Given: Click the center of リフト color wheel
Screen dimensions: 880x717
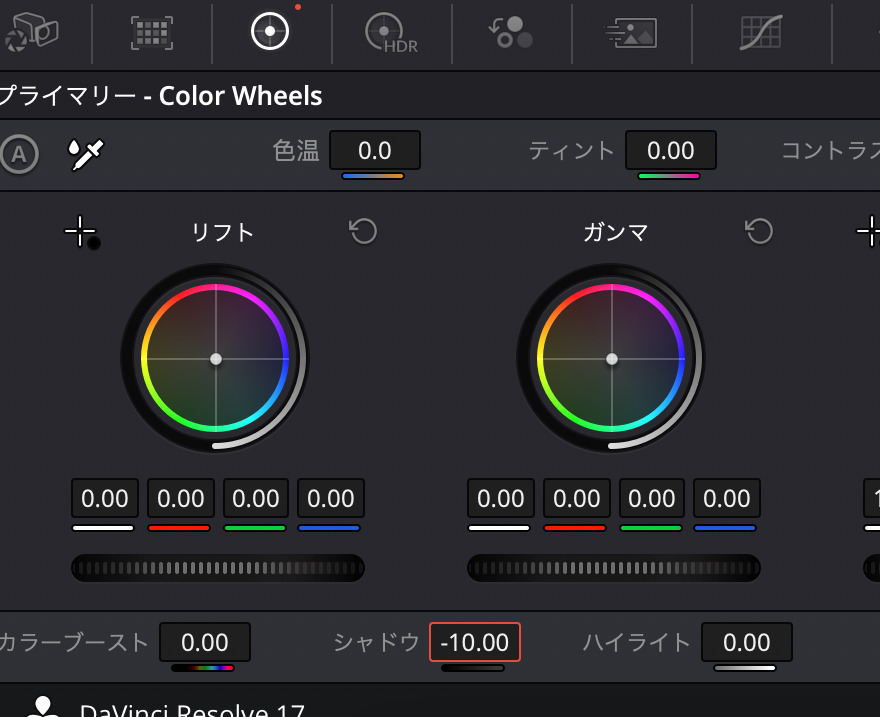Looking at the screenshot, I should pyautogui.click(x=215, y=358).
